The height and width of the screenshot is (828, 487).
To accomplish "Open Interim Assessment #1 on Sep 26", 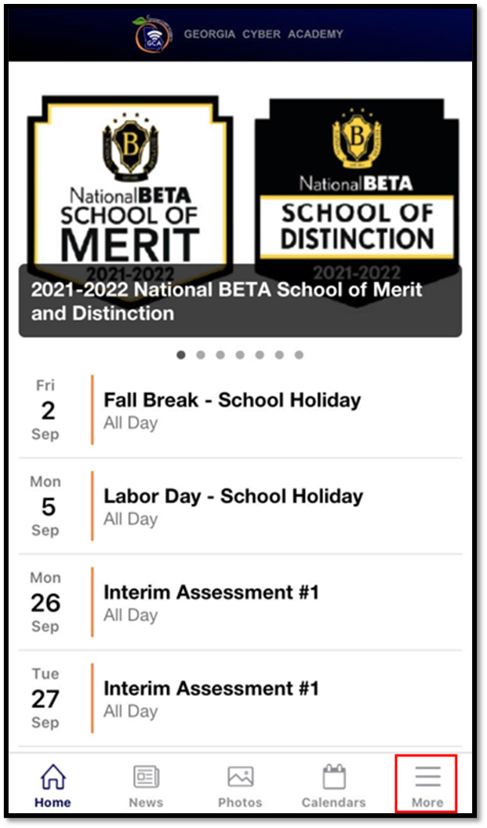I will tap(240, 602).
